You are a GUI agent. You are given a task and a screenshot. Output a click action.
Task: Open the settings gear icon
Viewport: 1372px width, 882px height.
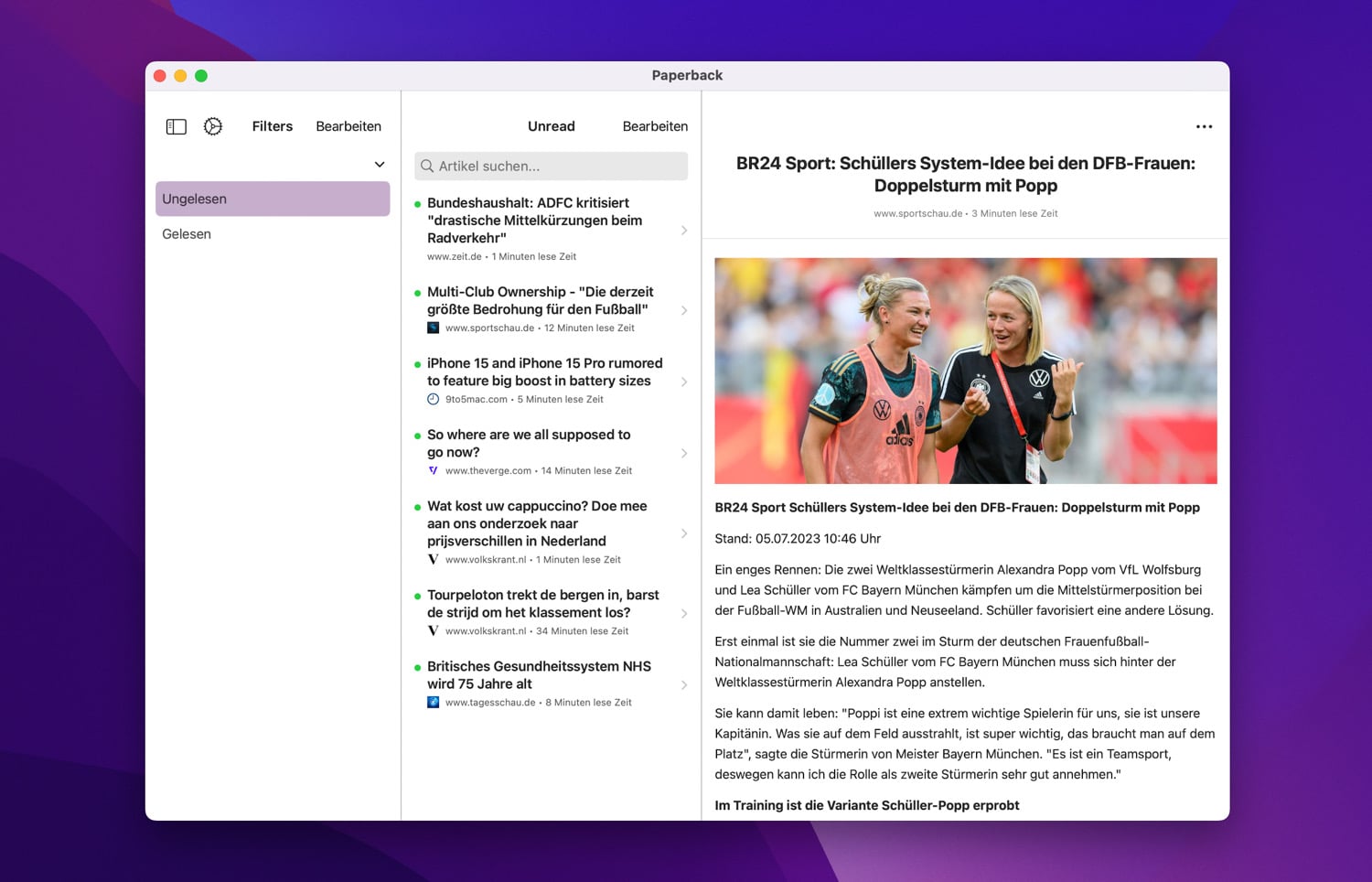tap(213, 126)
